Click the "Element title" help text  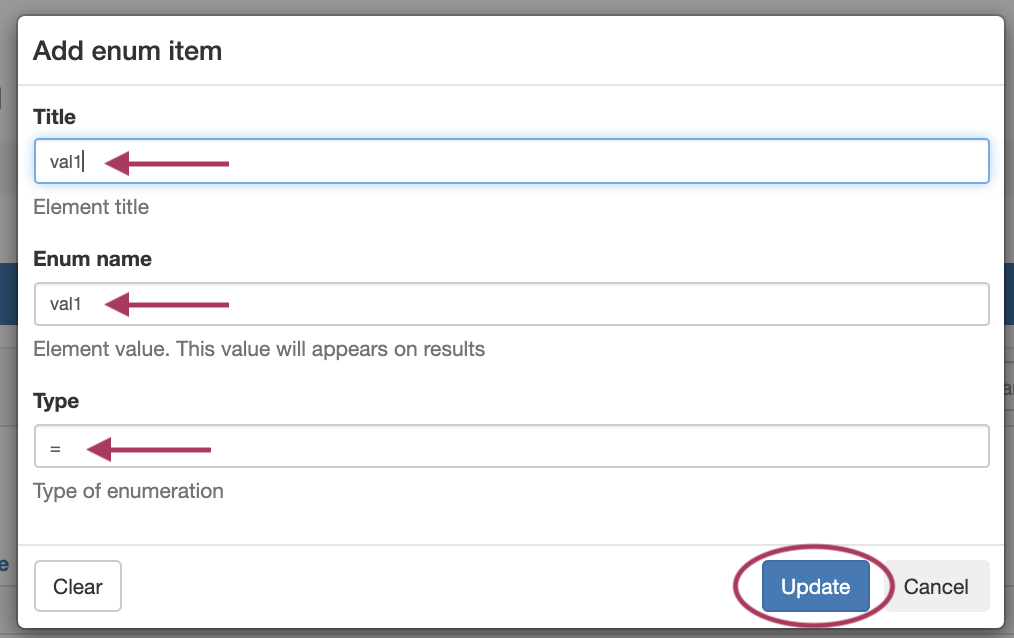[x=91, y=207]
